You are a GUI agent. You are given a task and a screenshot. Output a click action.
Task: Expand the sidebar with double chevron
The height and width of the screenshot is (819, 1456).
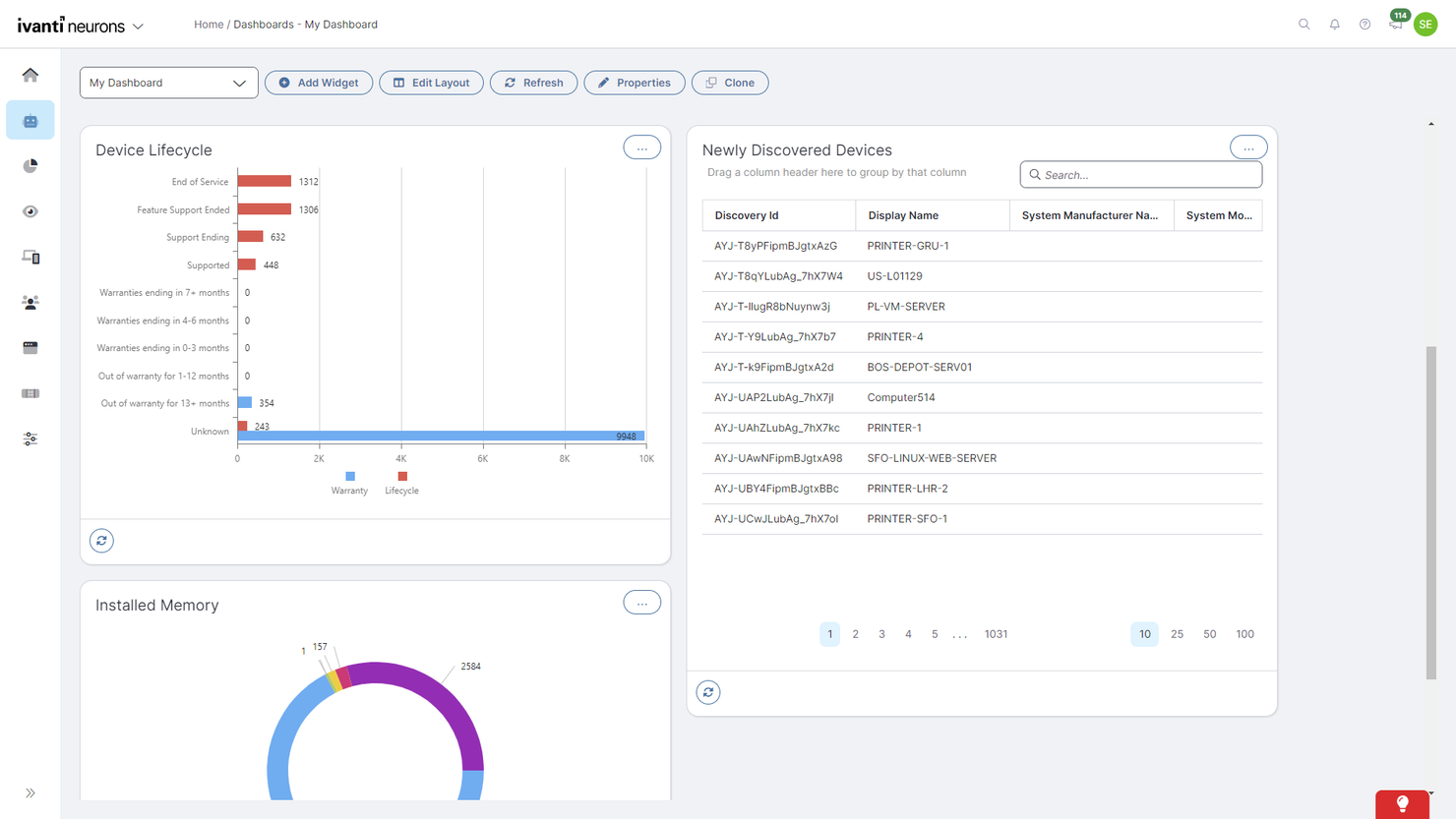(x=30, y=793)
